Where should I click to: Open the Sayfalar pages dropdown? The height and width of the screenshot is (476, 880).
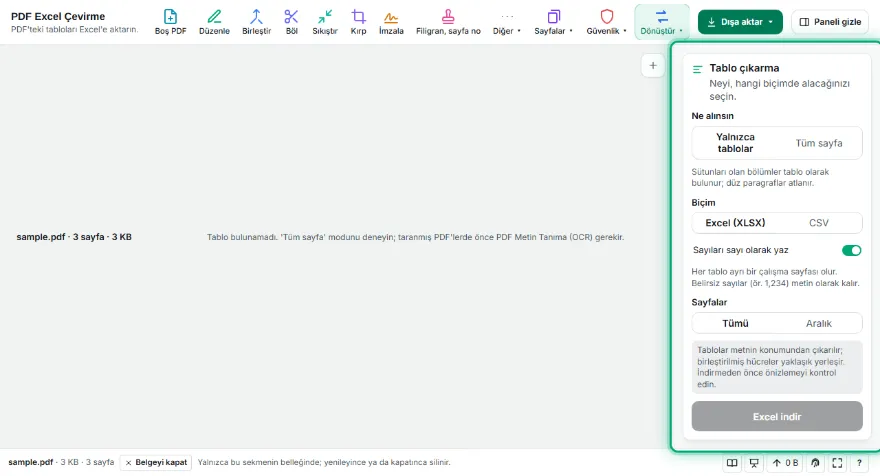(x=553, y=22)
